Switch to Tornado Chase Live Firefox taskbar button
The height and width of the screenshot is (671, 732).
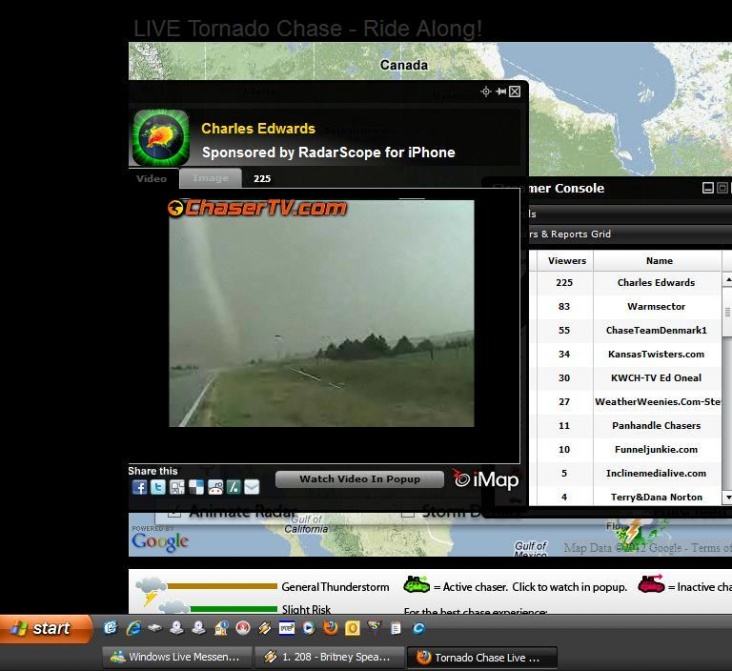tap(482, 657)
